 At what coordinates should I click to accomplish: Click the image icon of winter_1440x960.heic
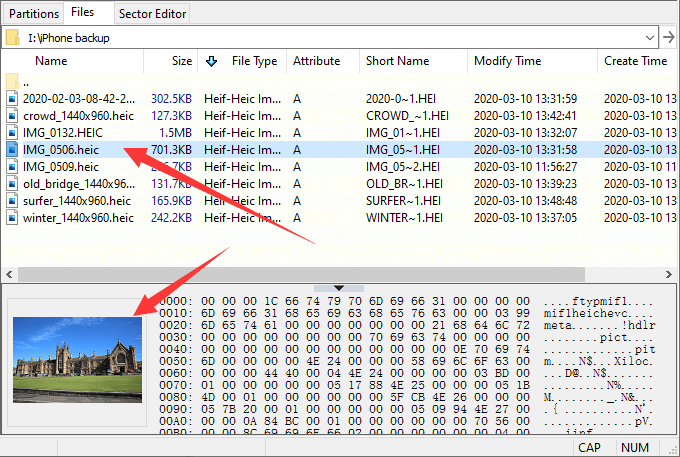12,218
